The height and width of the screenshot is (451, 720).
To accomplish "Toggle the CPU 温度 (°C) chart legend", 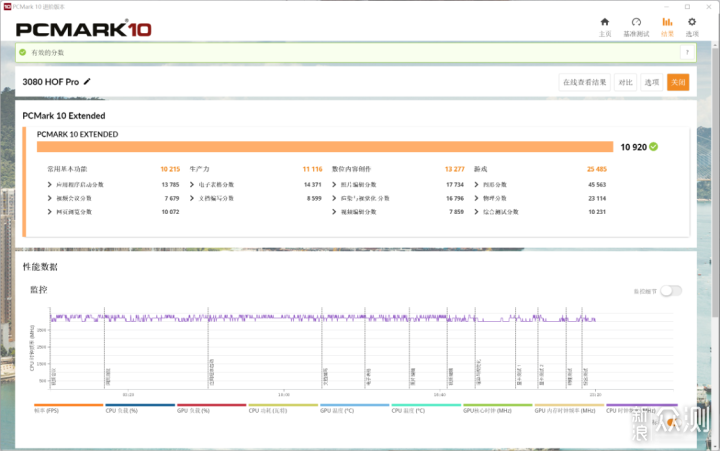I will coord(426,408).
